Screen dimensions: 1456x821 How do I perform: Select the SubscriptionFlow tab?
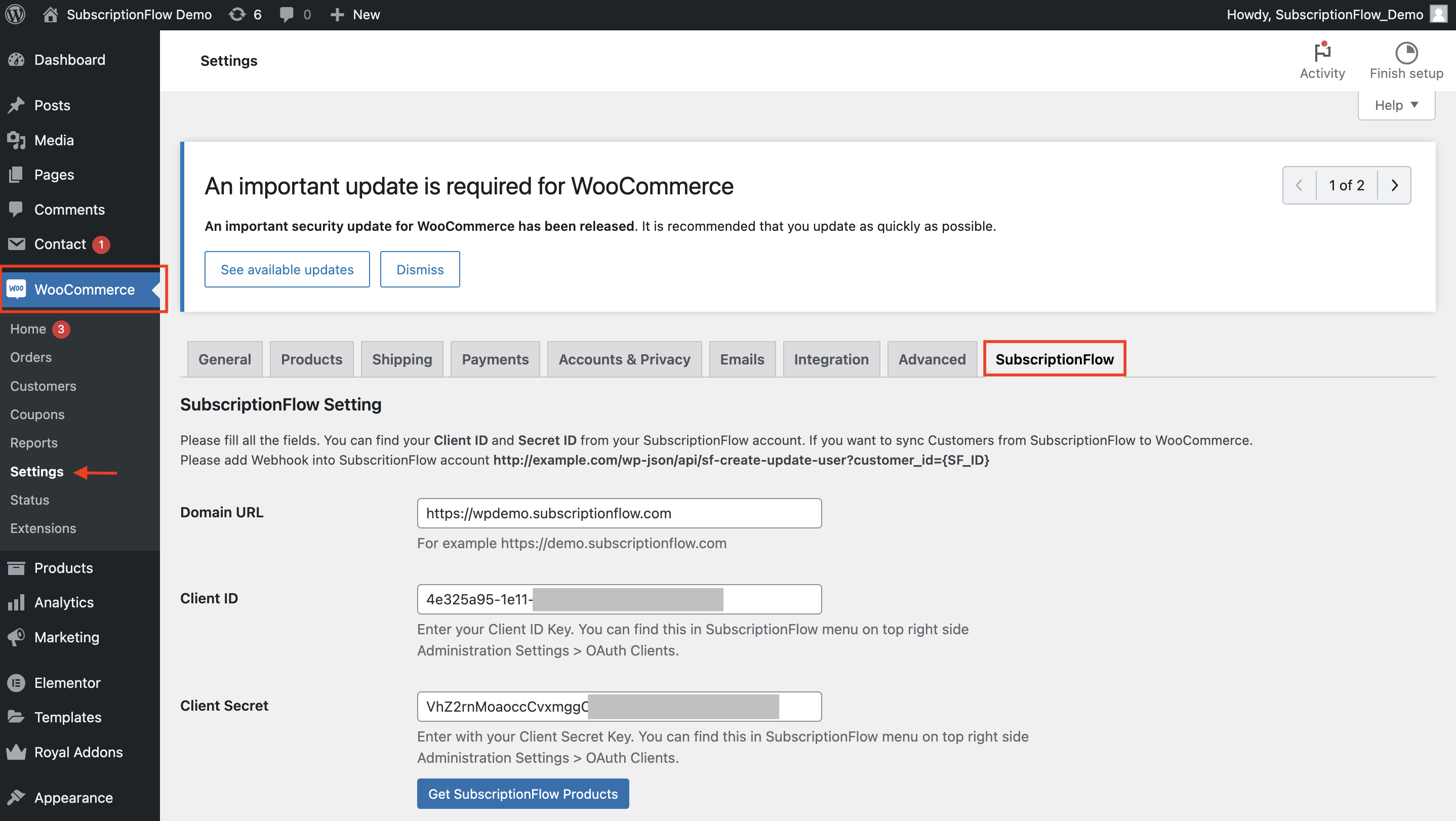tap(1054, 359)
